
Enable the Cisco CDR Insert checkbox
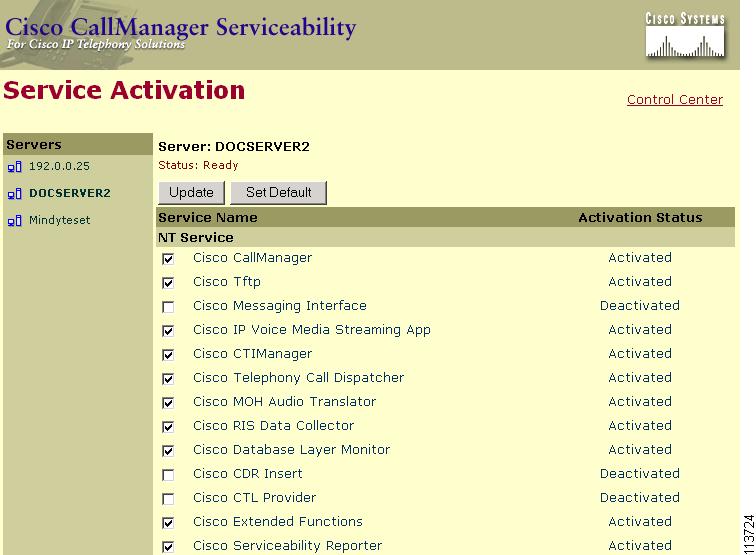click(x=168, y=475)
